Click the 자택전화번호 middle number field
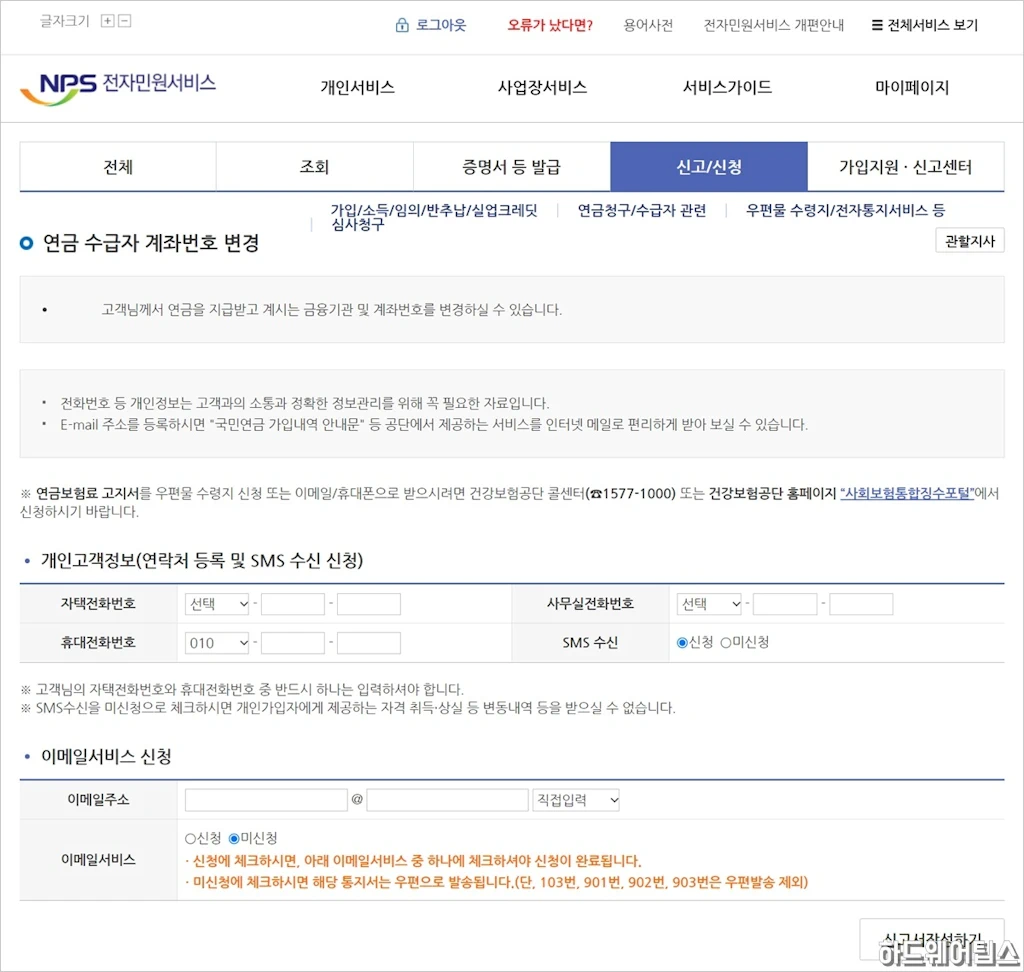1024x972 pixels. pos(293,604)
